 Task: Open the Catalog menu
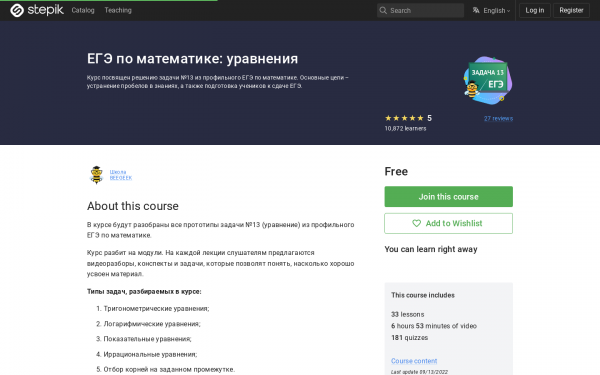tap(83, 10)
